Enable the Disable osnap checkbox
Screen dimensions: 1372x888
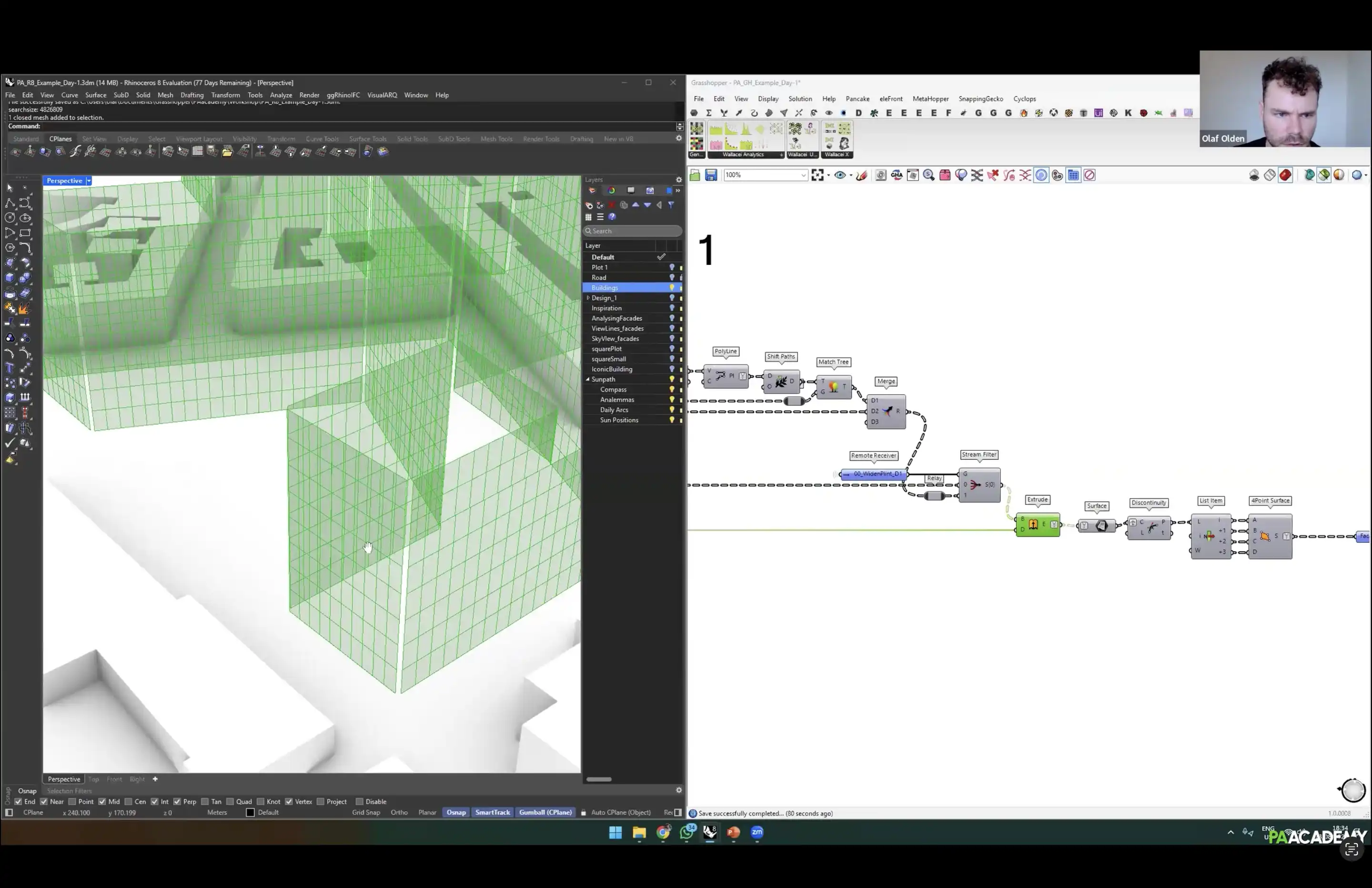point(359,801)
